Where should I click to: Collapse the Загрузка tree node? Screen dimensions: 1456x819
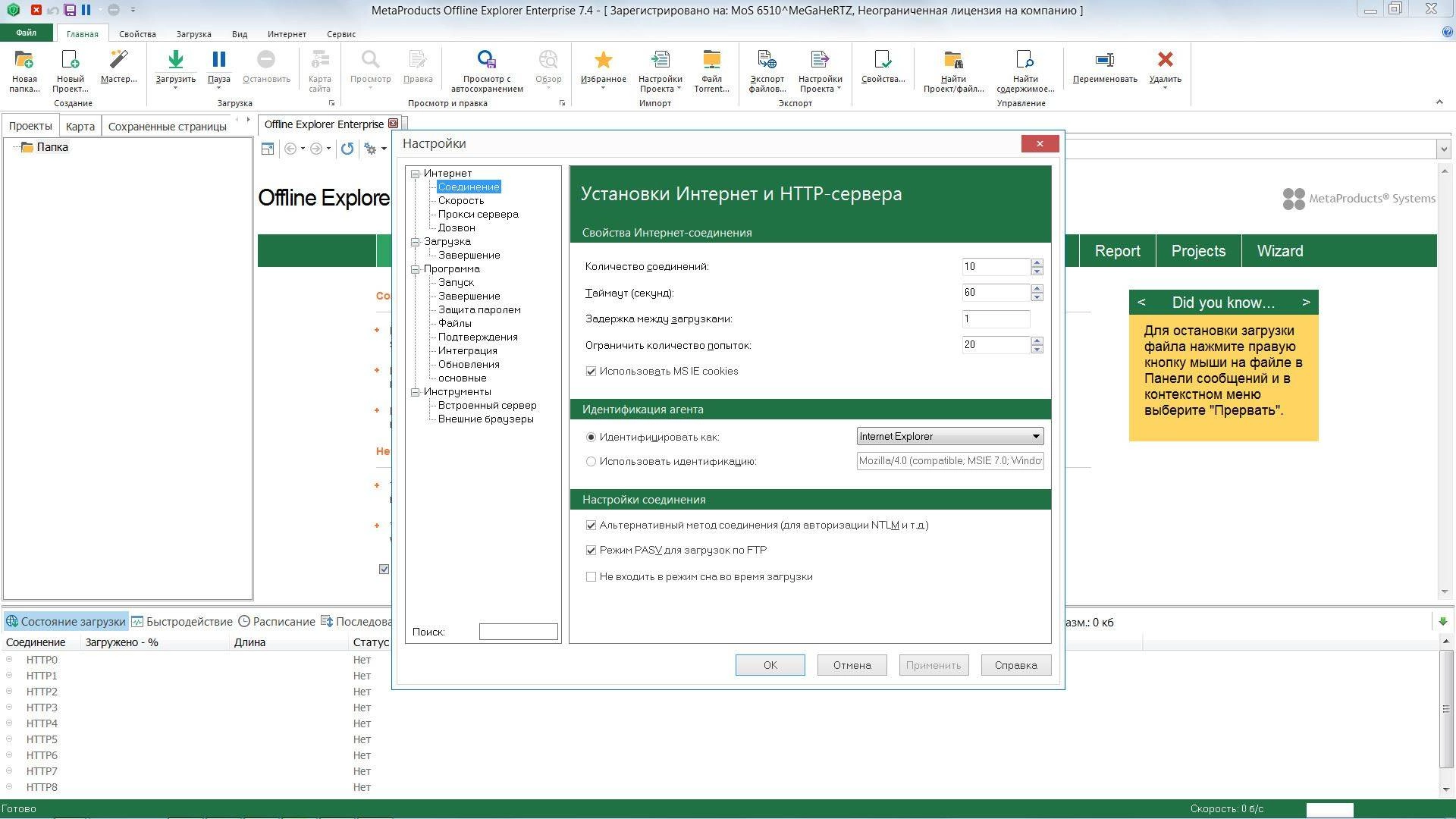click(x=416, y=242)
